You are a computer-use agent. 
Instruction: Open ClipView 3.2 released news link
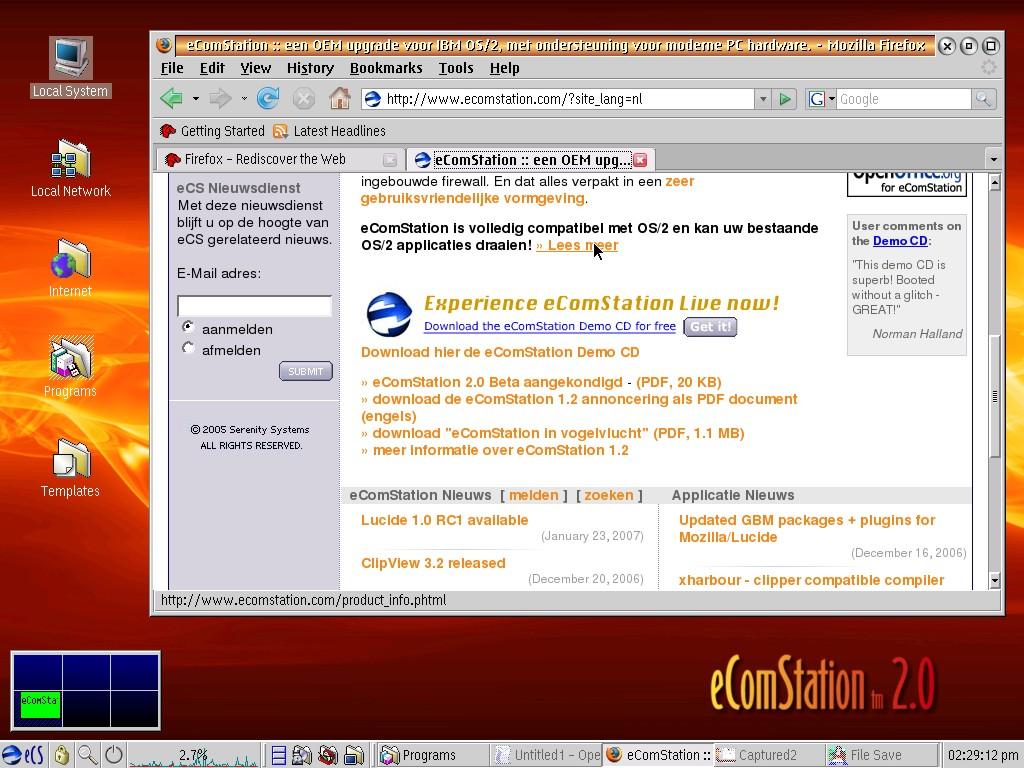click(x=433, y=563)
